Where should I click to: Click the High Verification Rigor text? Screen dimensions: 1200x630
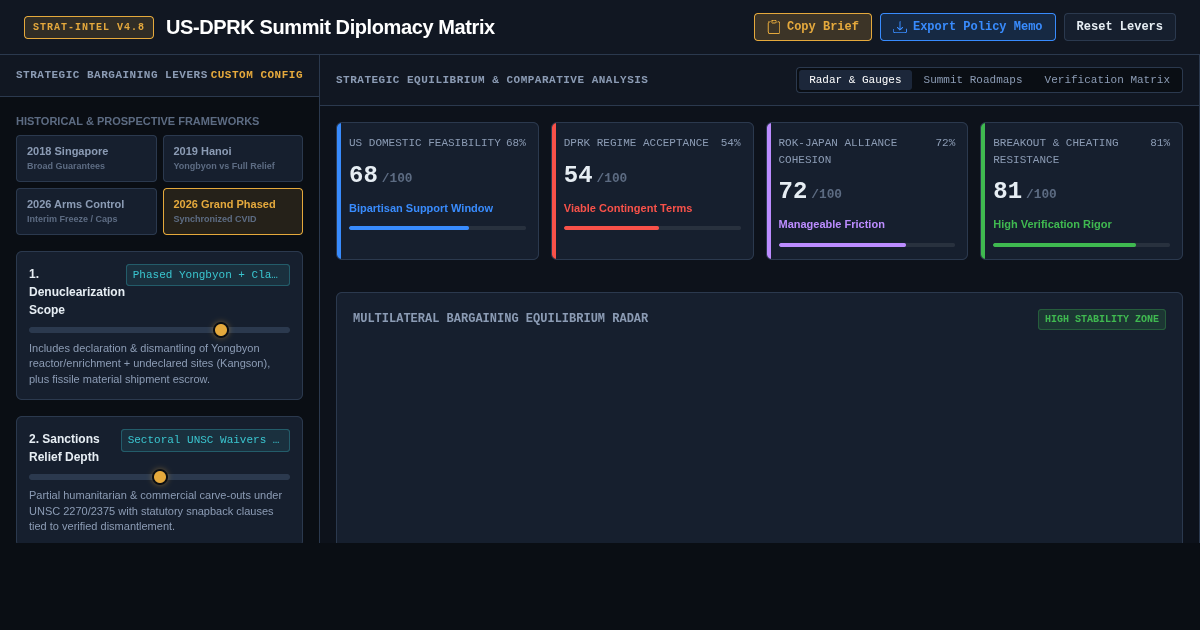click(x=1052, y=224)
